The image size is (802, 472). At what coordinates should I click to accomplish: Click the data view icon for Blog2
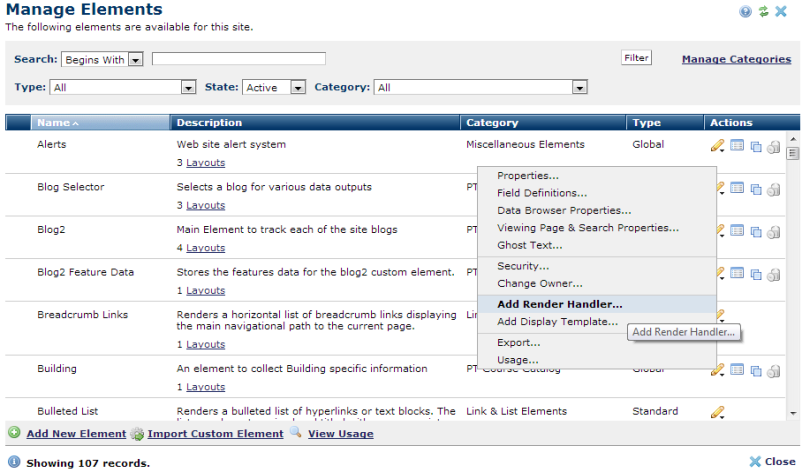pos(737,230)
